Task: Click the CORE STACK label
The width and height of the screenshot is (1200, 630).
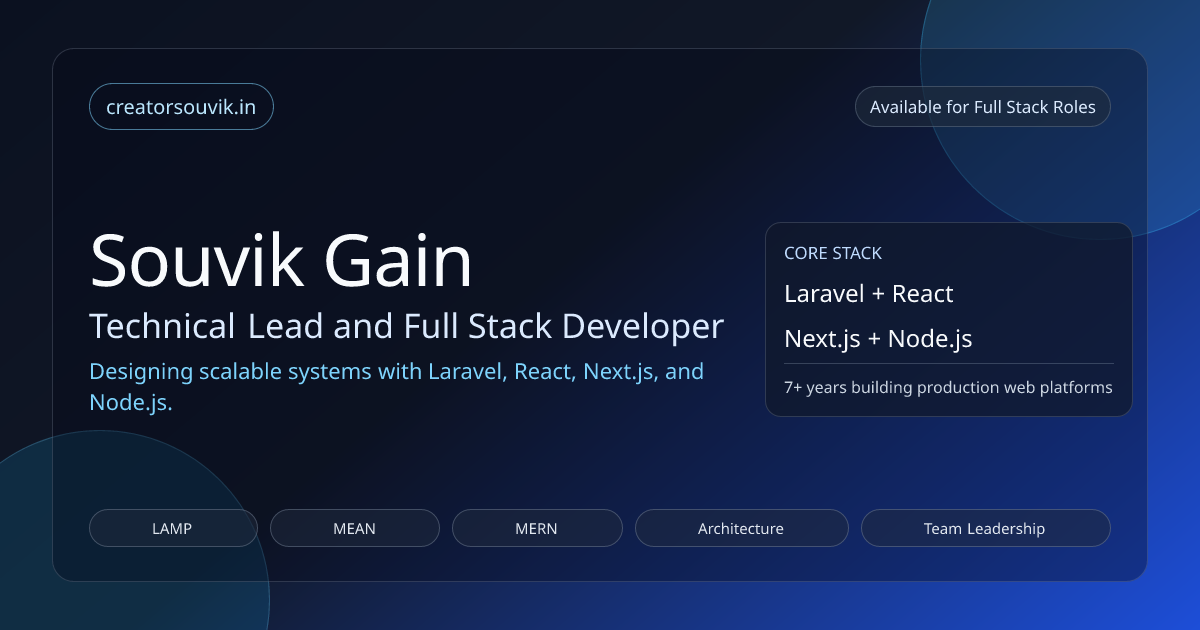Action: [x=833, y=254]
